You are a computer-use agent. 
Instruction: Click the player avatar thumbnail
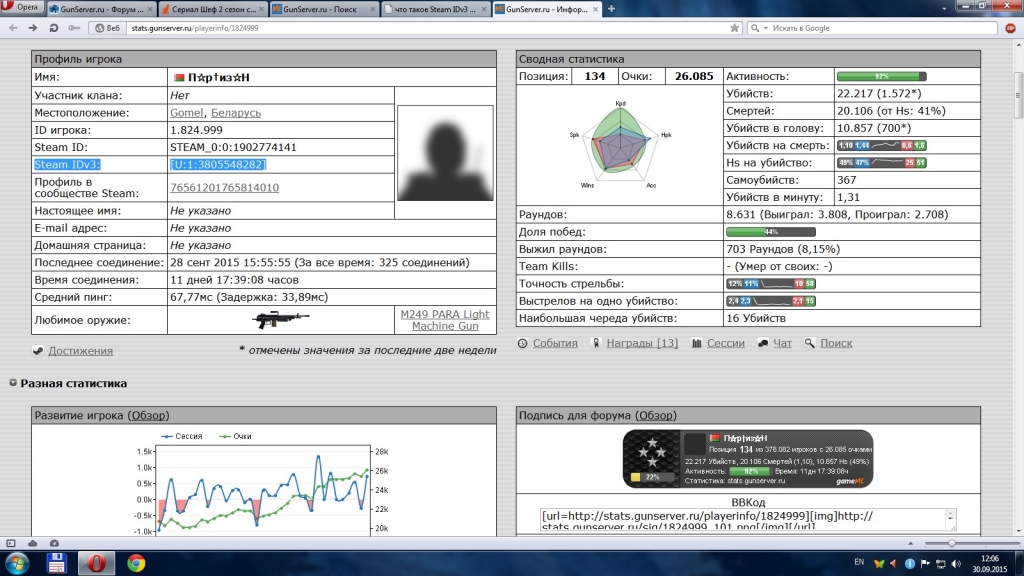tap(445, 153)
